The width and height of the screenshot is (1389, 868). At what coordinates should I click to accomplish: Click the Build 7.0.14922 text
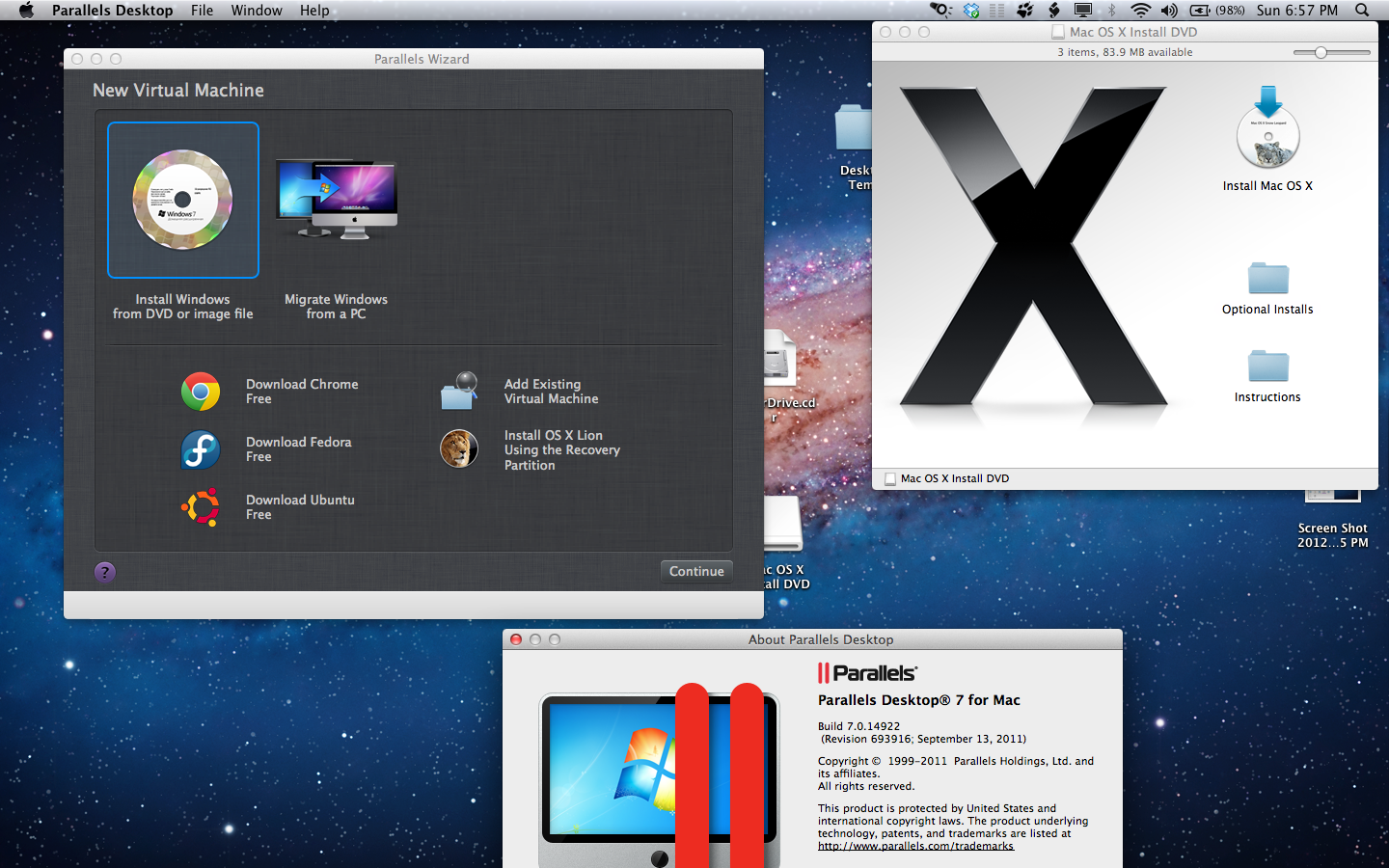pos(858,726)
